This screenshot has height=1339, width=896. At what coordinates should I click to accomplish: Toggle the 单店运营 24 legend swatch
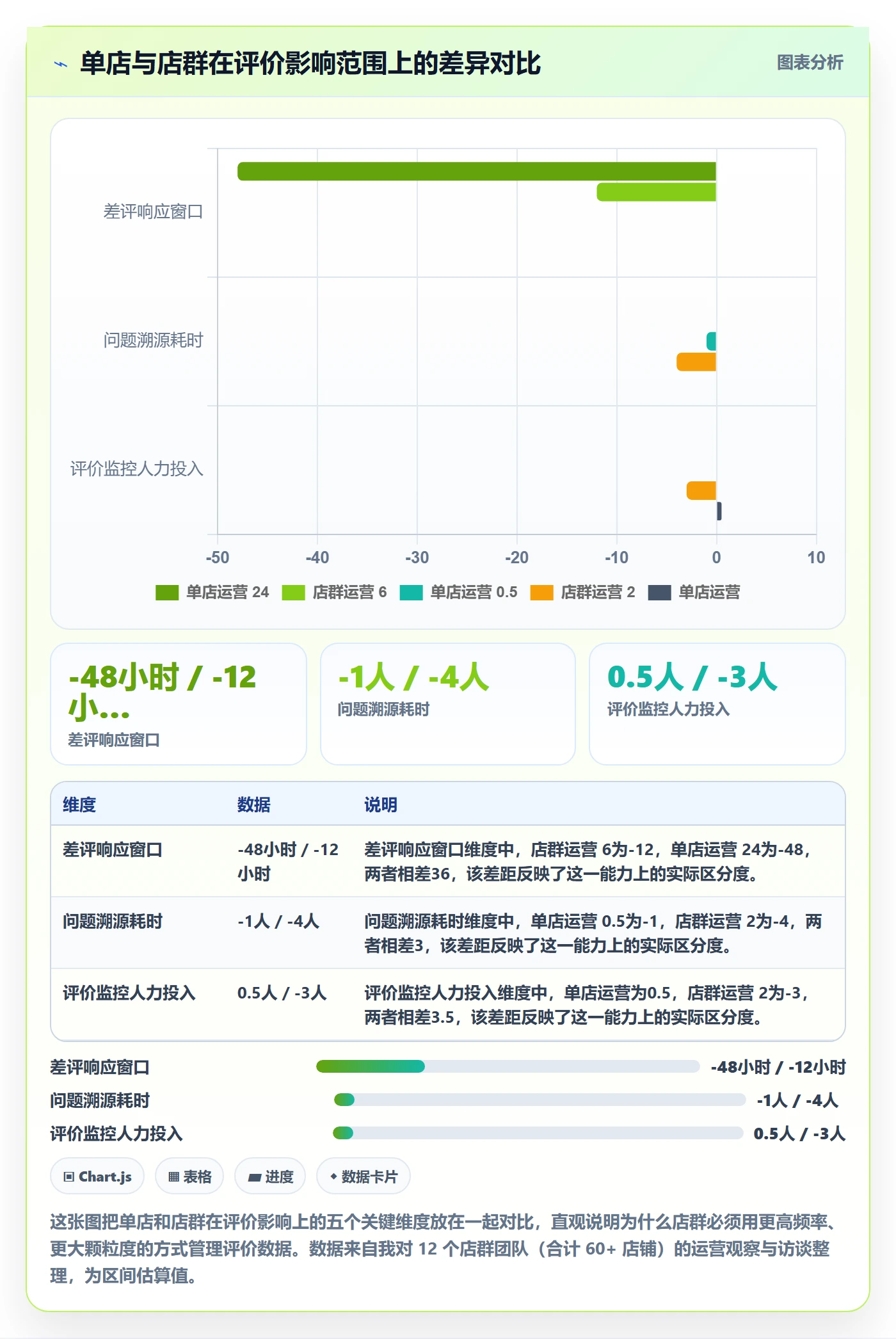pyautogui.click(x=167, y=592)
